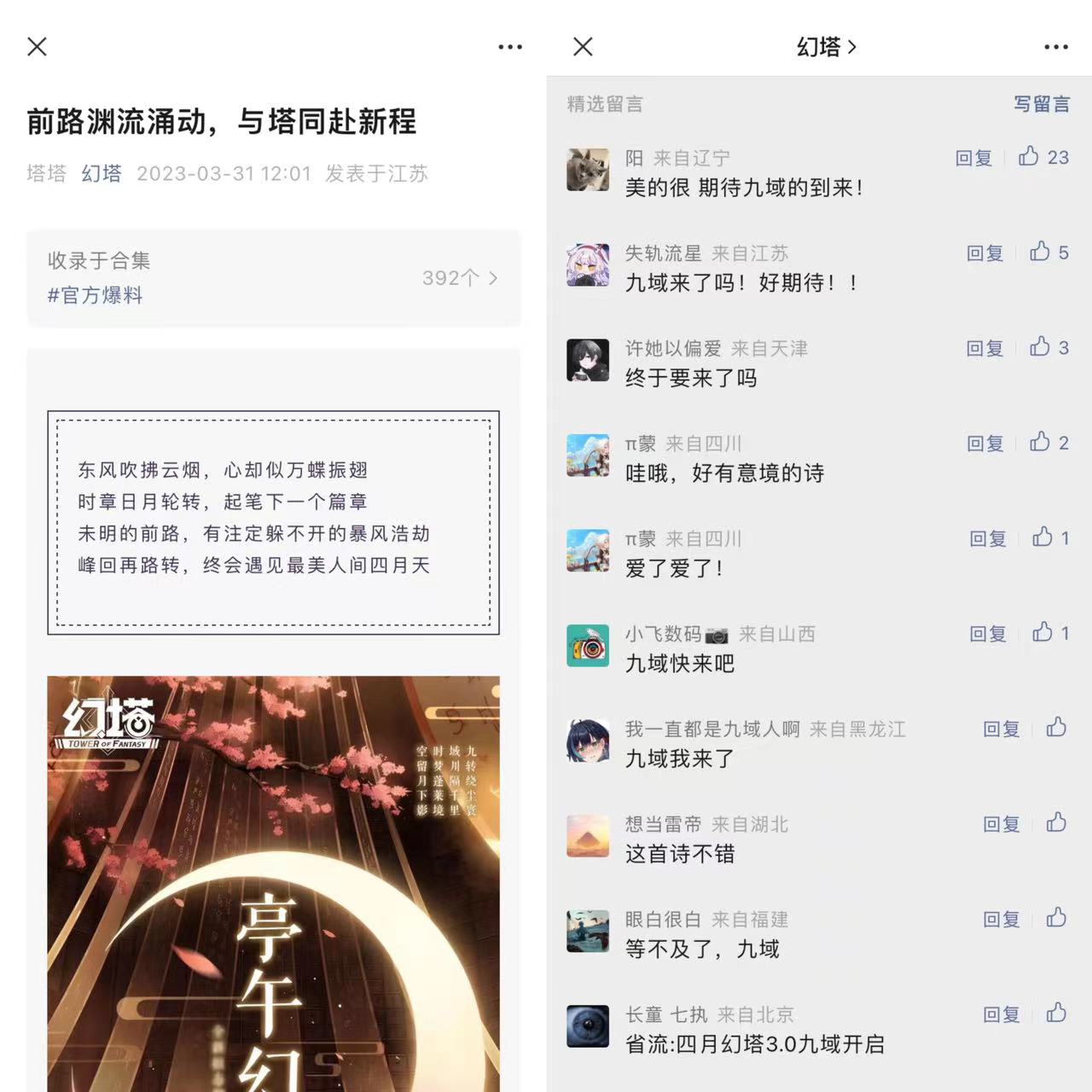
Task: Reply to π蒙's comment 哇哦，好有意境的诗
Action: click(x=985, y=444)
